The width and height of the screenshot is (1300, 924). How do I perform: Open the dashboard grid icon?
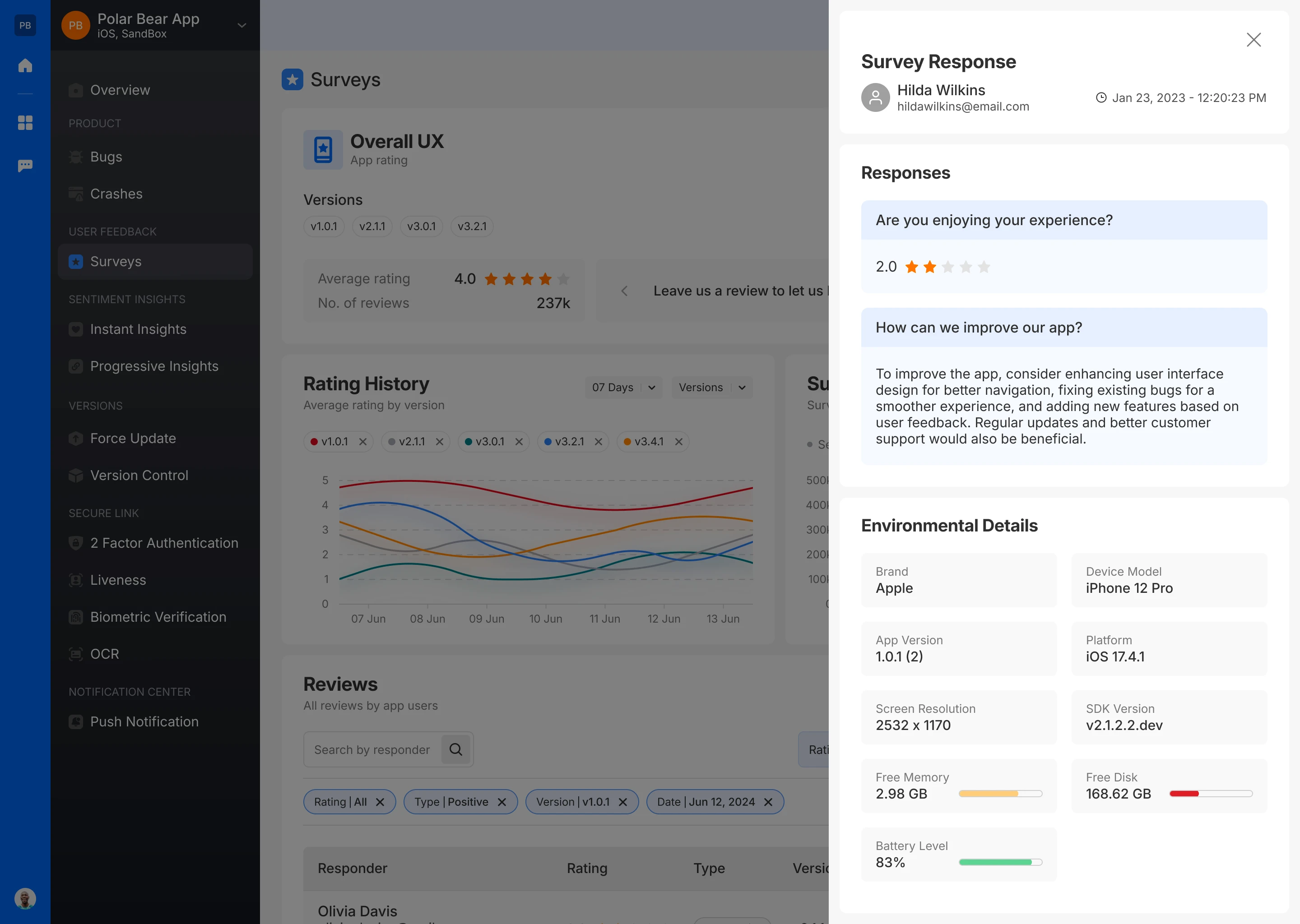(x=25, y=123)
